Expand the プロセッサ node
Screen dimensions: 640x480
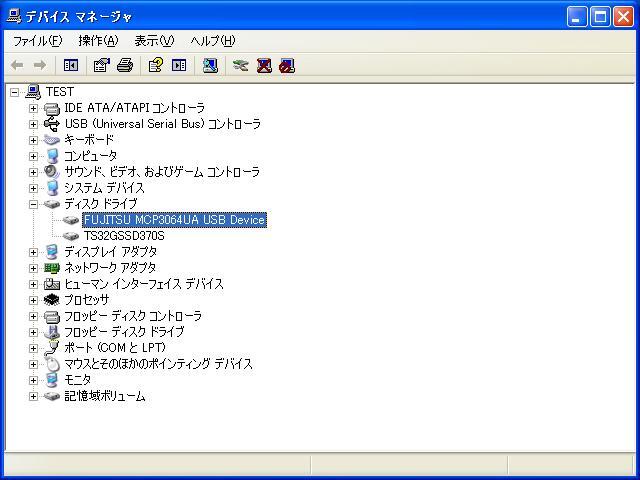pyautogui.click(x=33, y=300)
